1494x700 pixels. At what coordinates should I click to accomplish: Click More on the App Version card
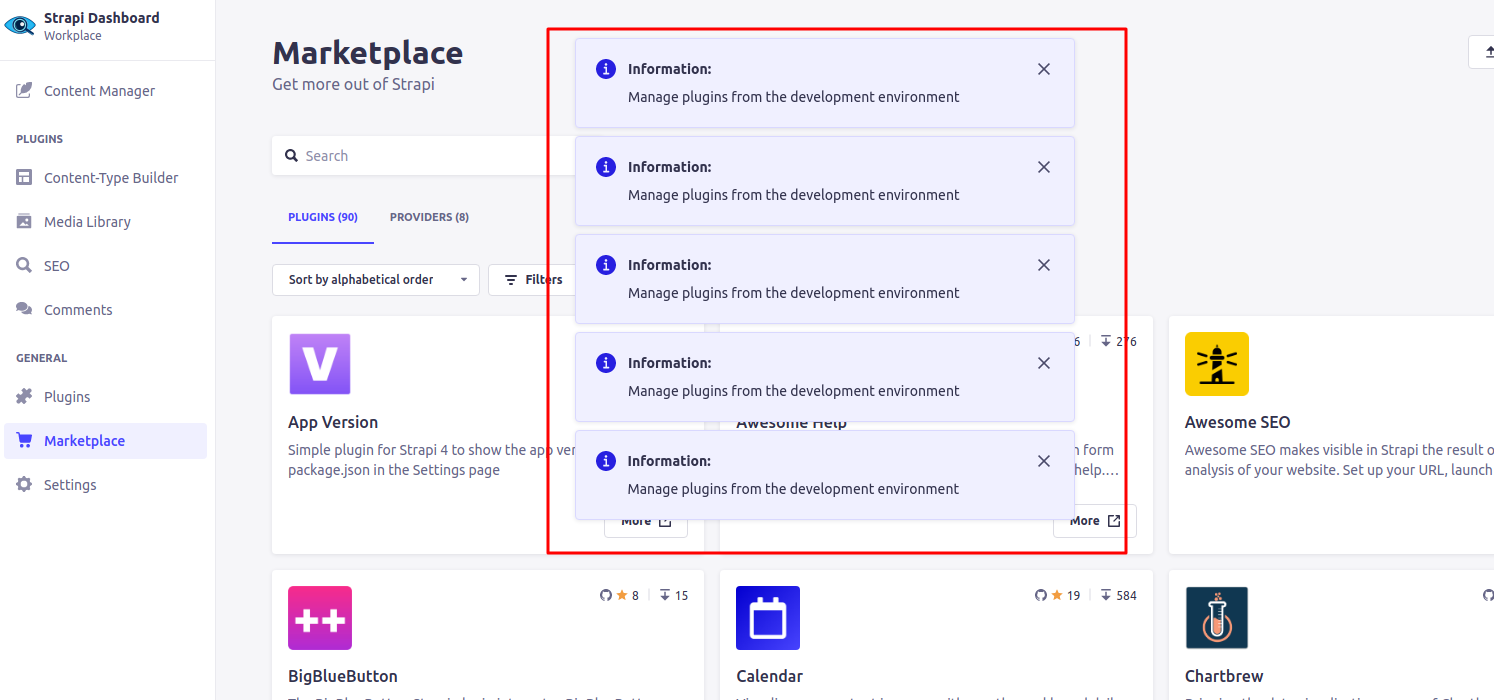pyautogui.click(x=645, y=521)
